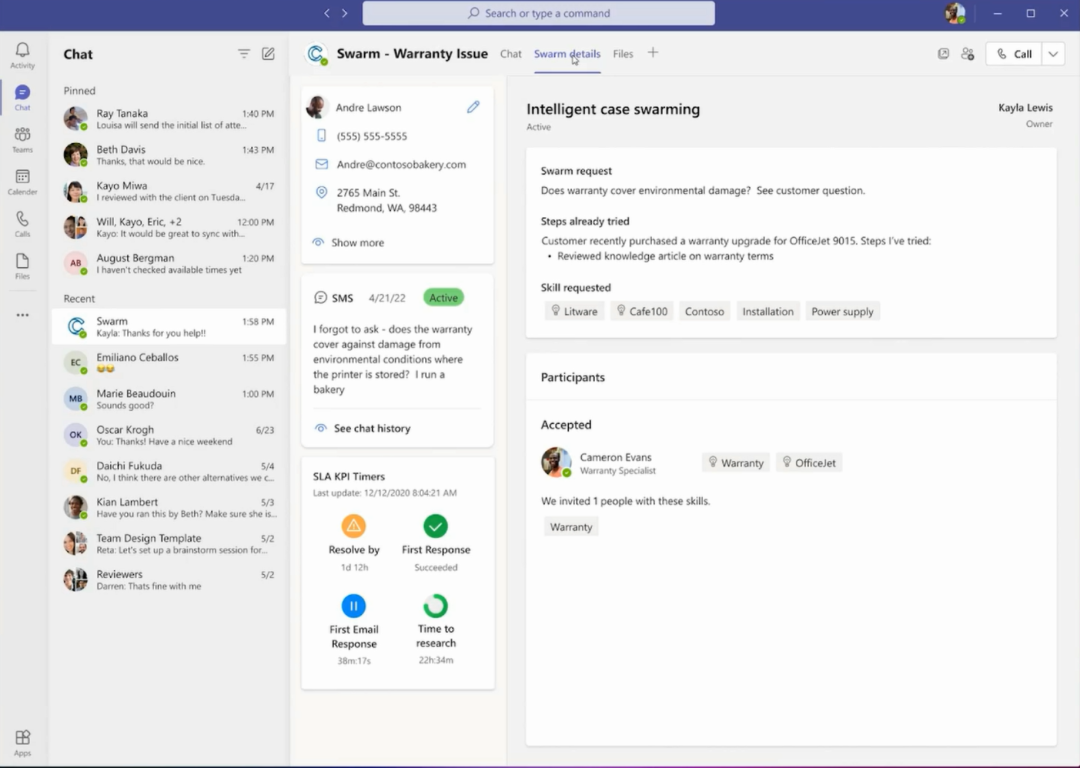Click the phone icon beside (555) 555-5555
Screen dimensions: 1080x768
coord(321,136)
